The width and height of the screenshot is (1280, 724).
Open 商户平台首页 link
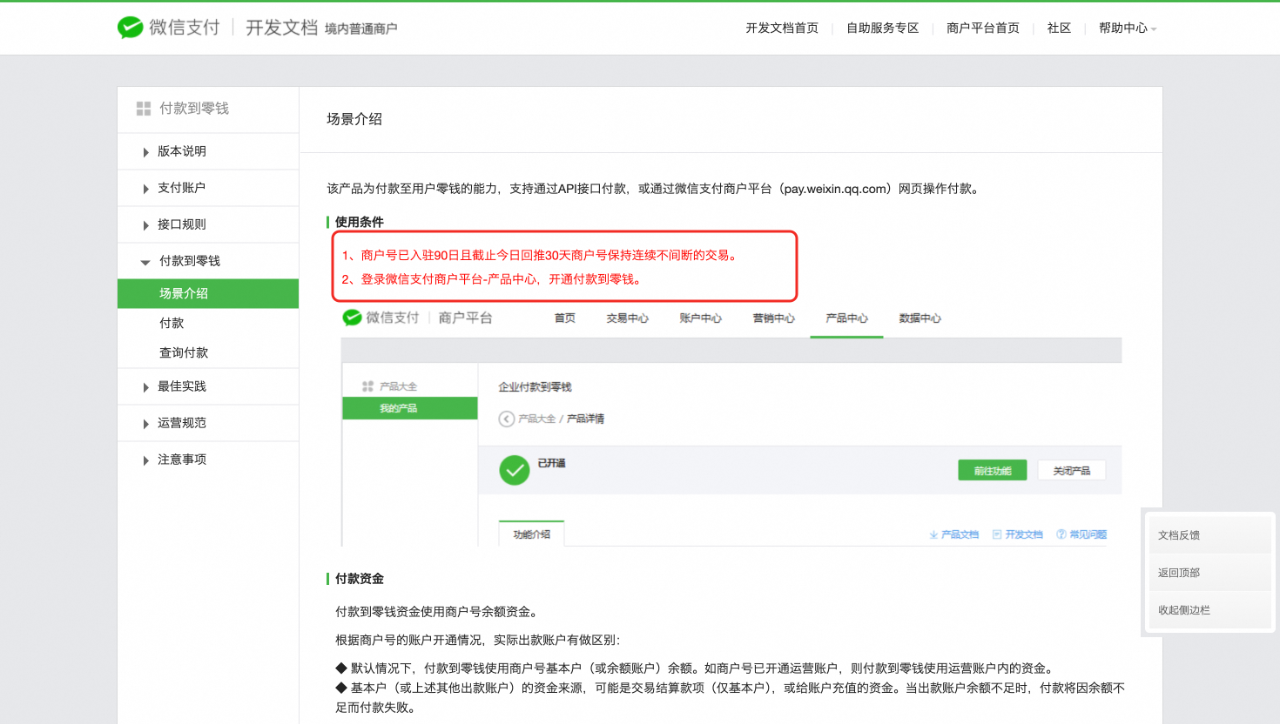click(x=983, y=28)
